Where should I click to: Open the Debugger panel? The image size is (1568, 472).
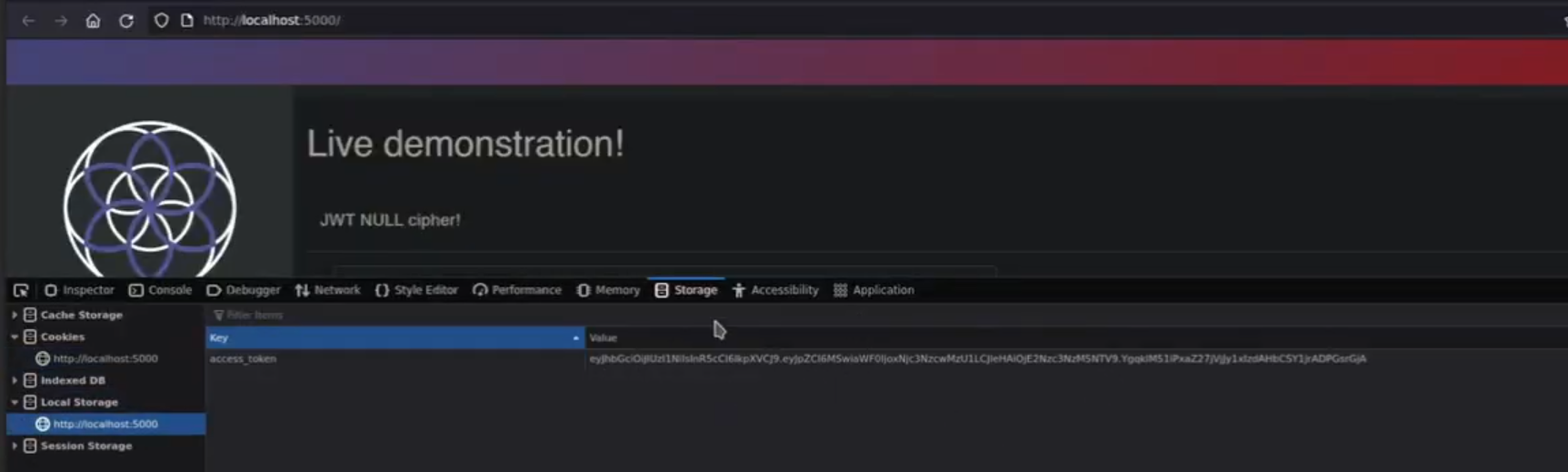(x=244, y=290)
